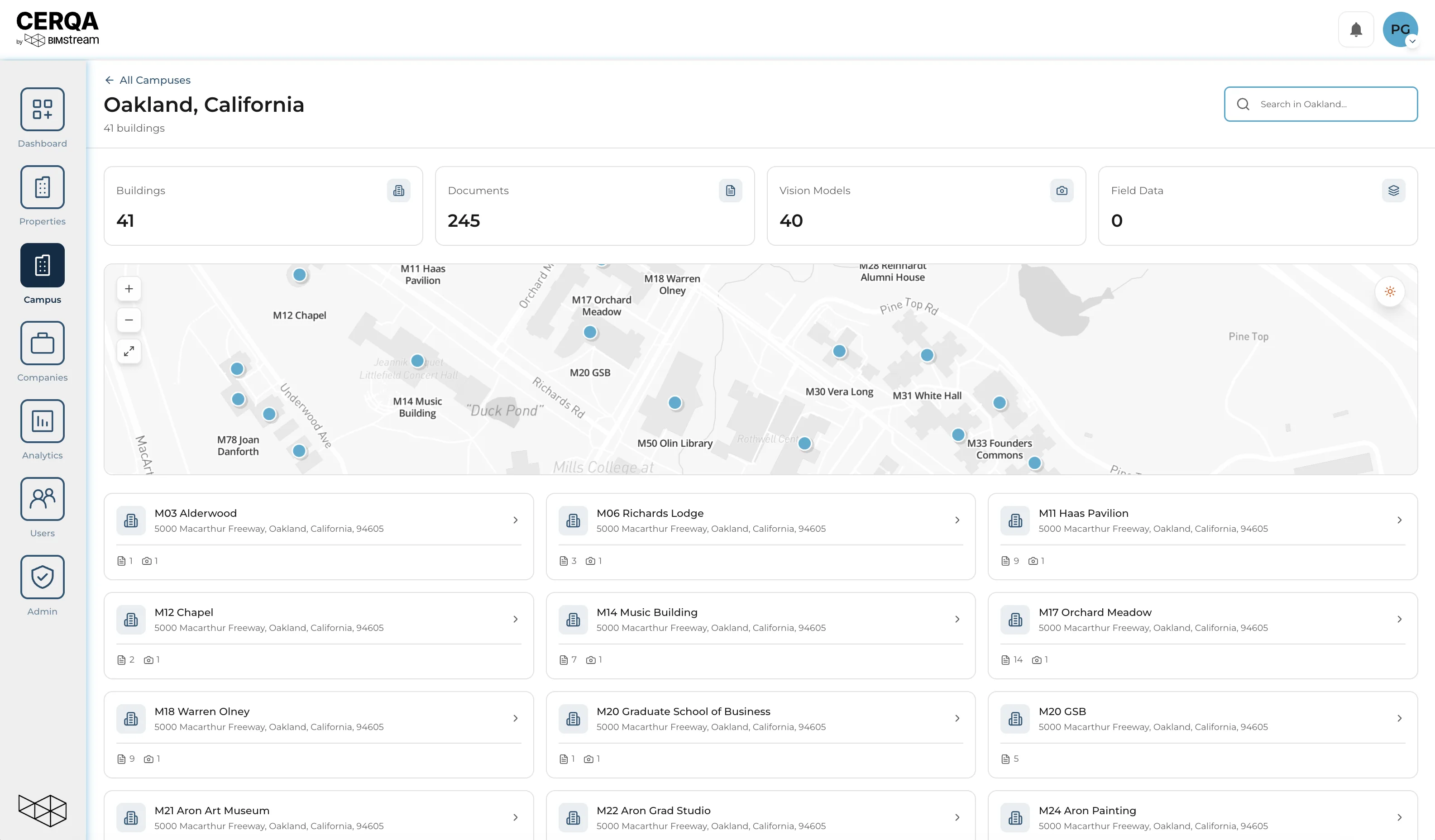Viewport: 1435px width, 840px height.
Task: Go to Properties in the sidebar
Action: tap(42, 187)
